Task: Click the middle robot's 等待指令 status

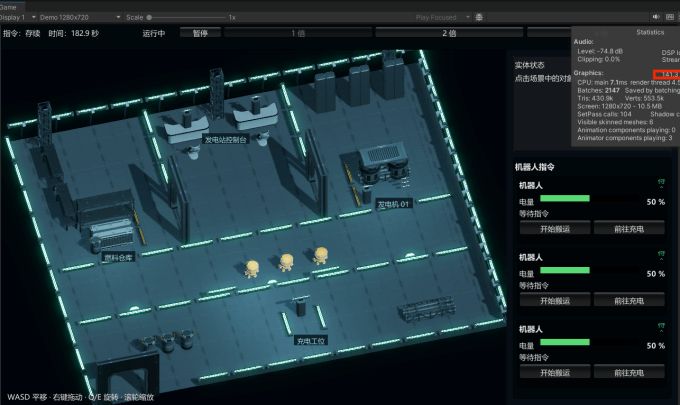Action: (x=534, y=286)
